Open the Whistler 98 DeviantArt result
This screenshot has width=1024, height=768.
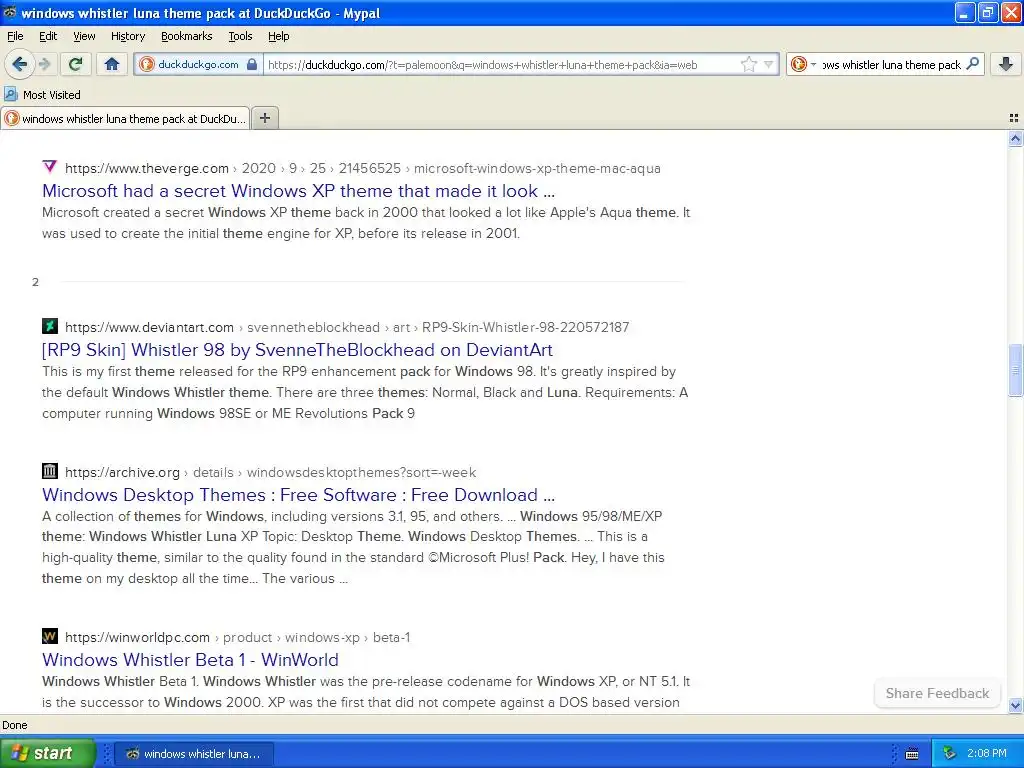(x=297, y=350)
